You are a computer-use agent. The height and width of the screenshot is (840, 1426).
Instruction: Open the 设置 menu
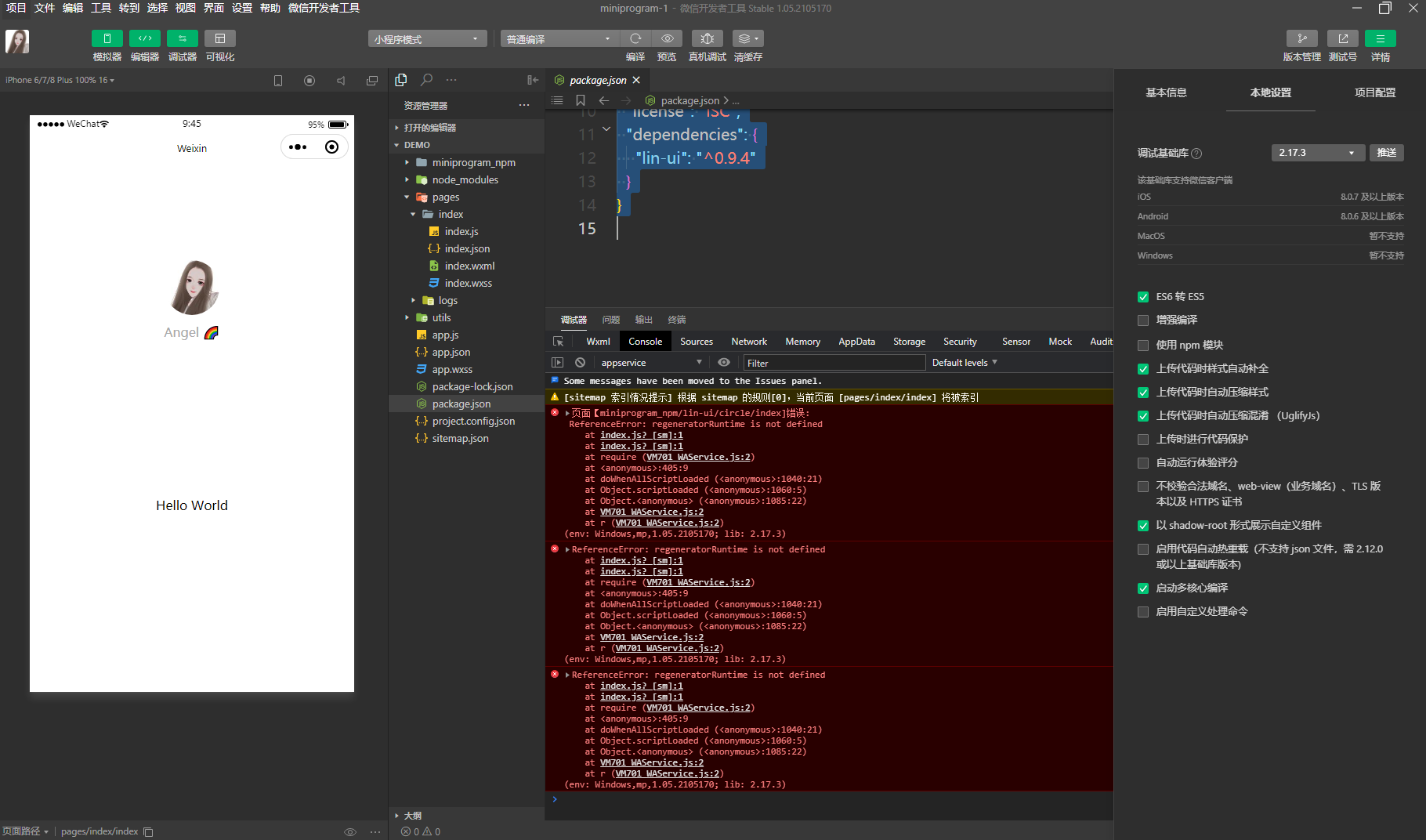point(242,8)
